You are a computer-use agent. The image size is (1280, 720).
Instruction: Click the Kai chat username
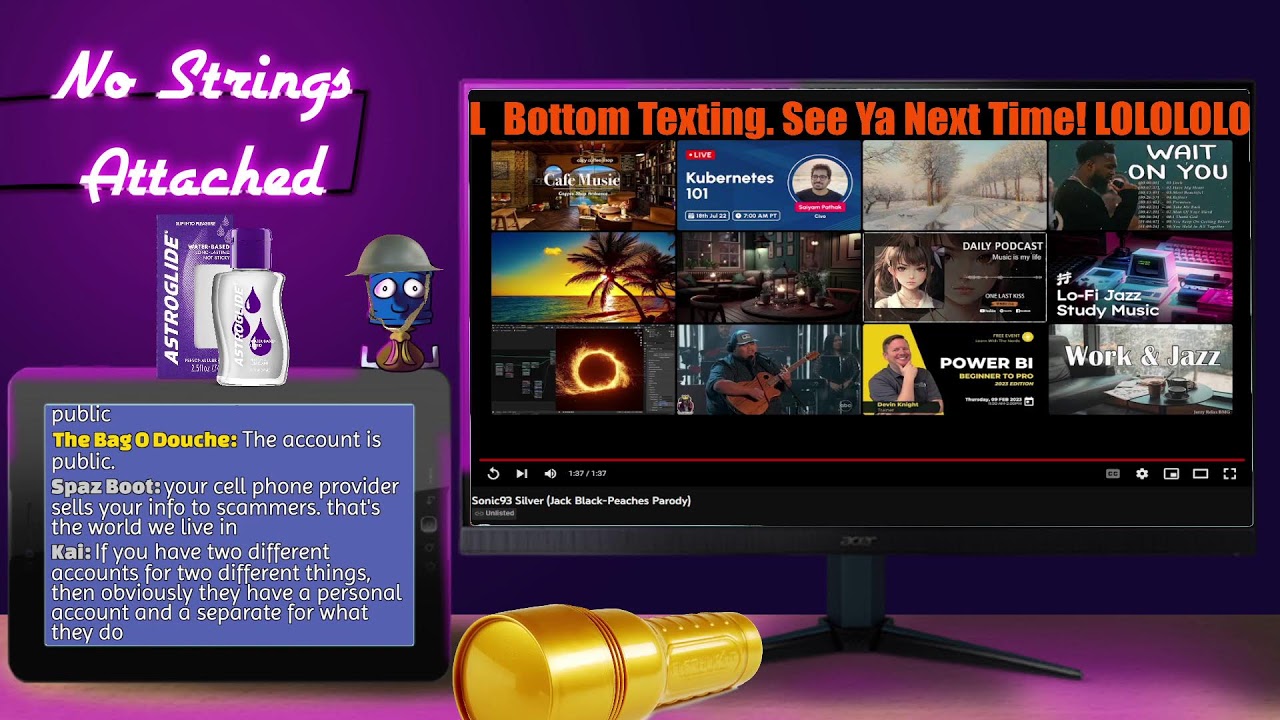tap(71, 552)
